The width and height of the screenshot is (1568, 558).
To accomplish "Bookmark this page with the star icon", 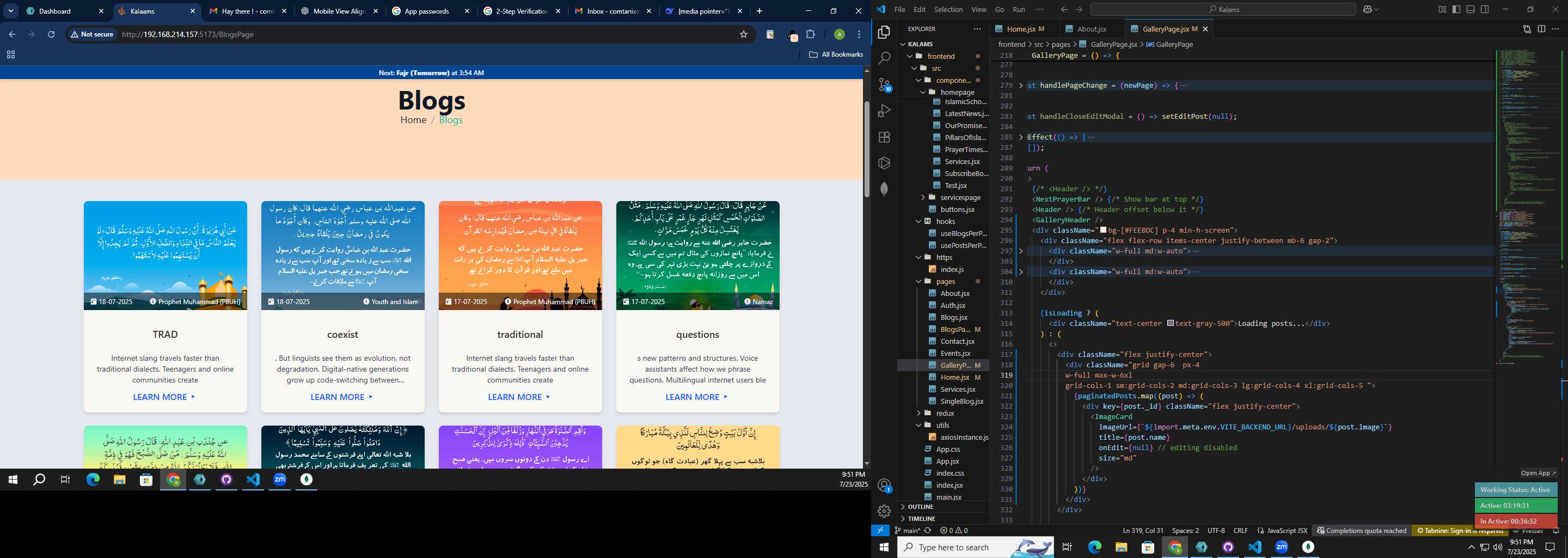I will coord(743,34).
